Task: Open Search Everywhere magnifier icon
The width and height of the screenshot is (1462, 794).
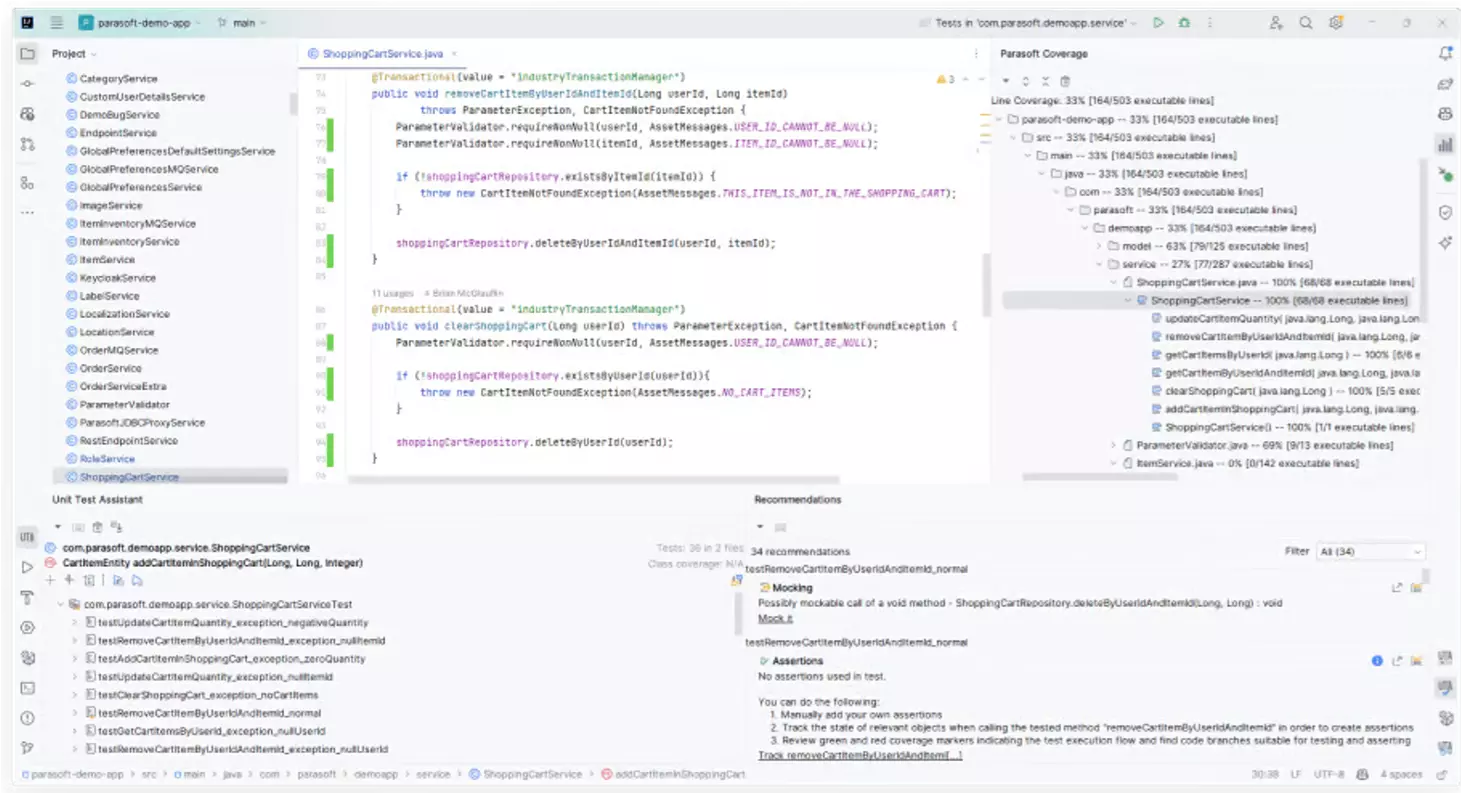Action: pos(1306,23)
